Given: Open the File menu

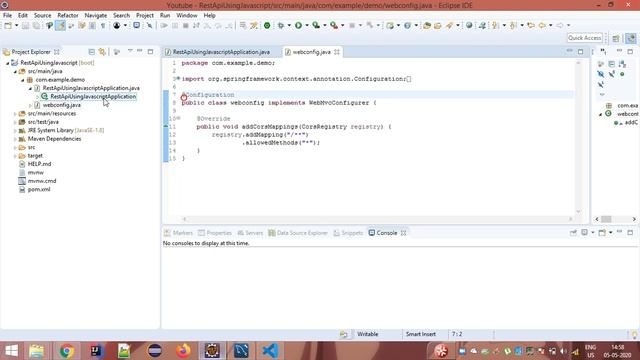Looking at the screenshot, I should [x=7, y=15].
